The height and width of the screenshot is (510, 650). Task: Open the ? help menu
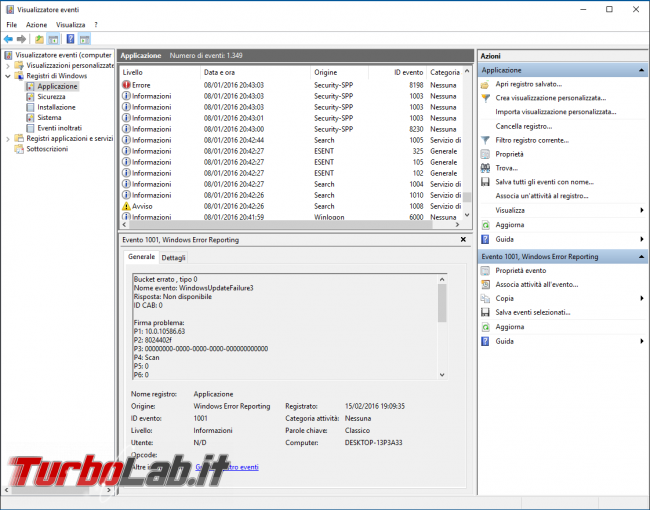point(96,25)
